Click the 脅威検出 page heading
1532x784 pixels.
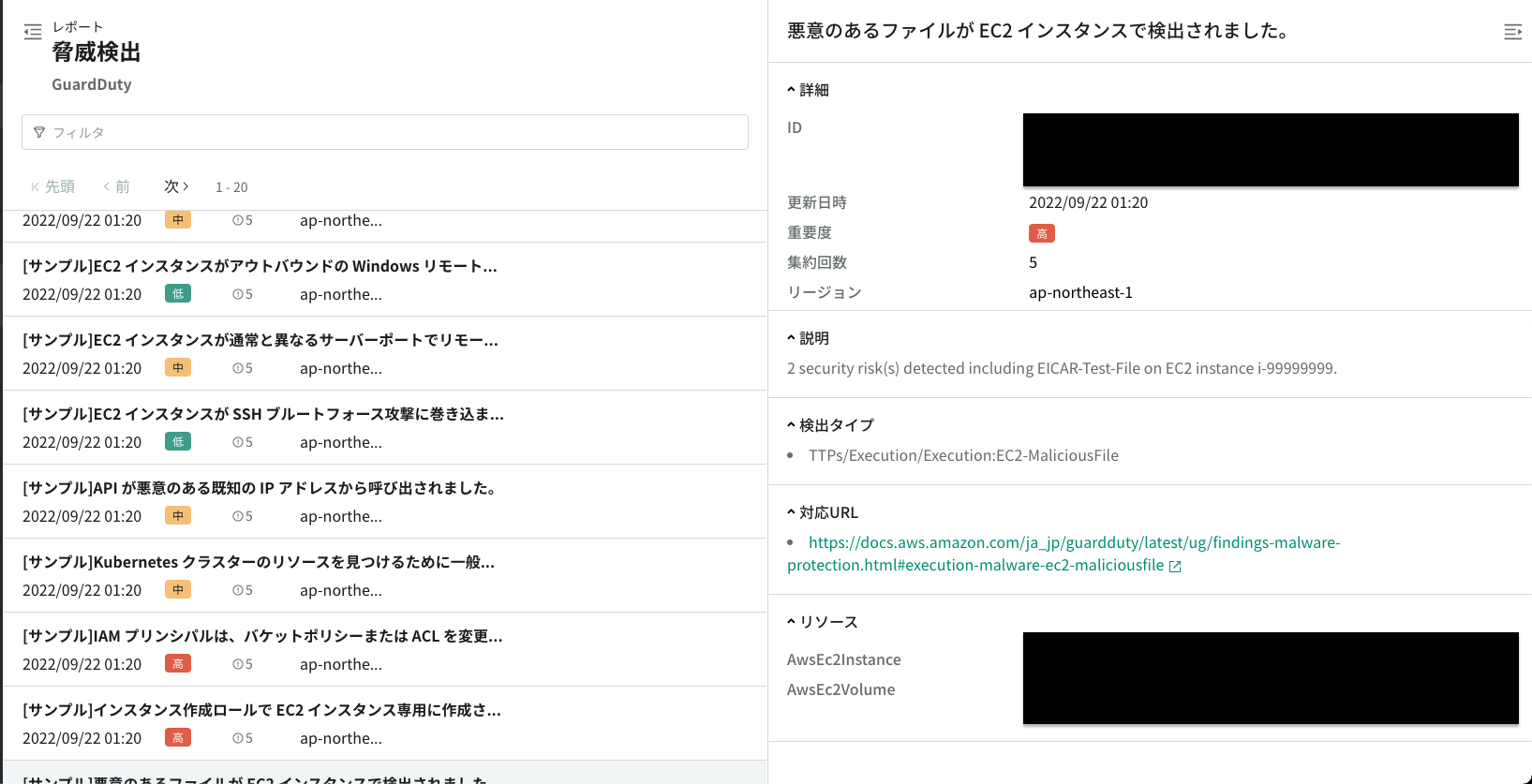(97, 52)
